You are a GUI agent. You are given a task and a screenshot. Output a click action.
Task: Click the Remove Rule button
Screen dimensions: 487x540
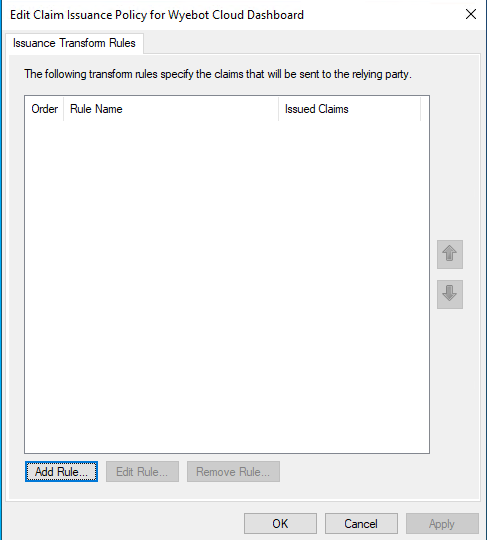[233, 471]
